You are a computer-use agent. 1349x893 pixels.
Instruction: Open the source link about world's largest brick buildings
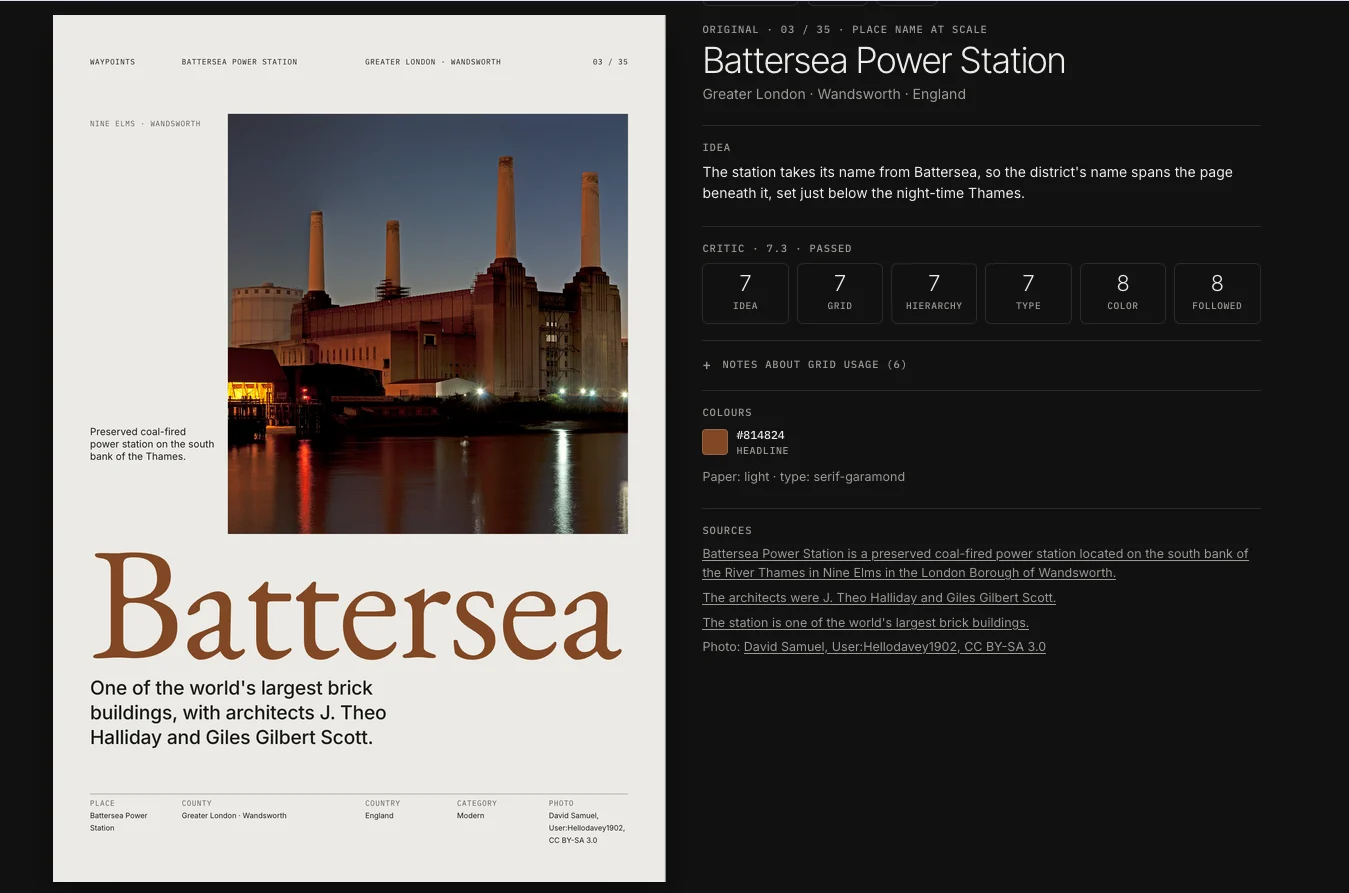click(x=865, y=623)
